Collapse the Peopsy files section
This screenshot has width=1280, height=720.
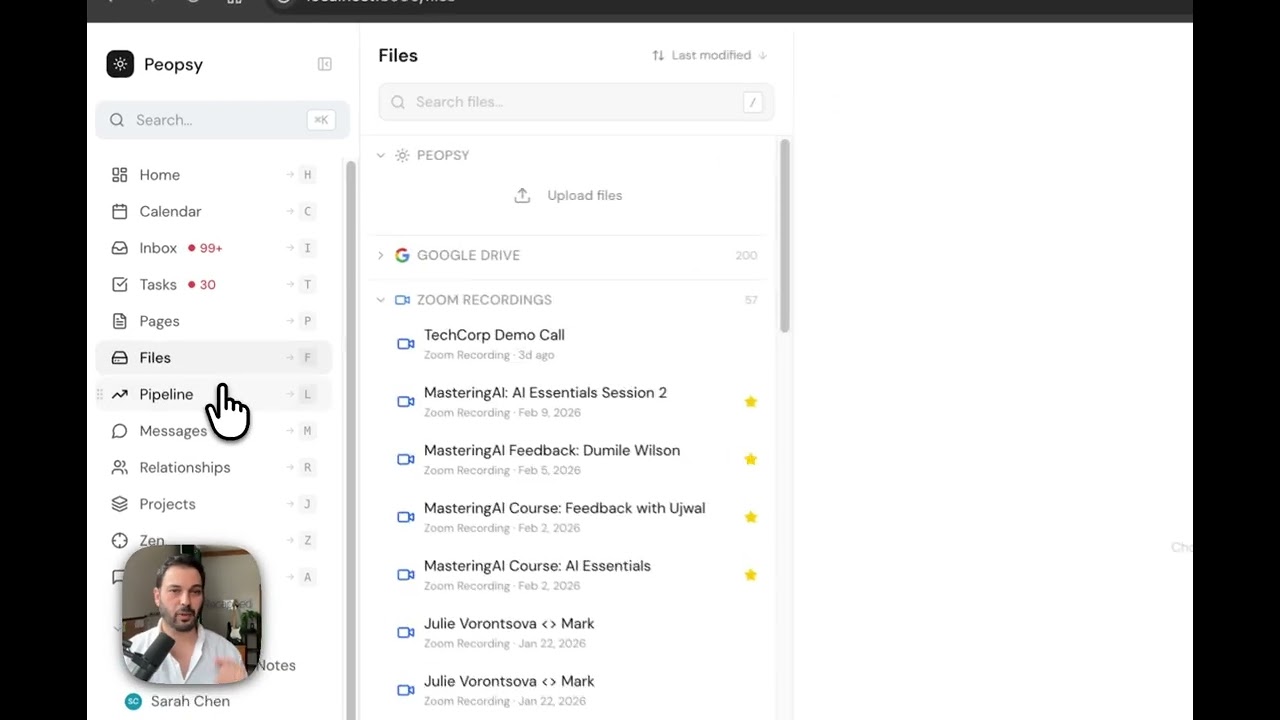[381, 155]
